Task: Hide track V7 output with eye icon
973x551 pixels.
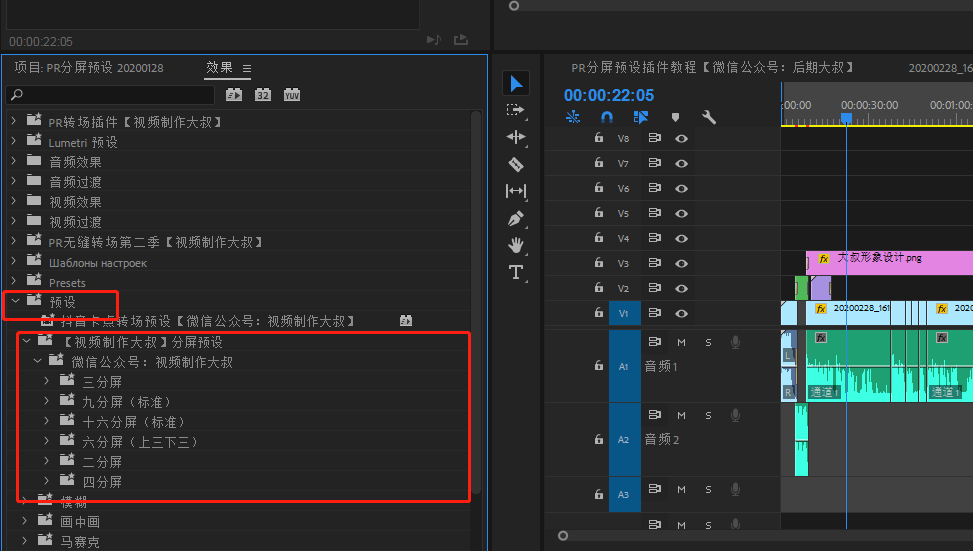Action: point(681,163)
